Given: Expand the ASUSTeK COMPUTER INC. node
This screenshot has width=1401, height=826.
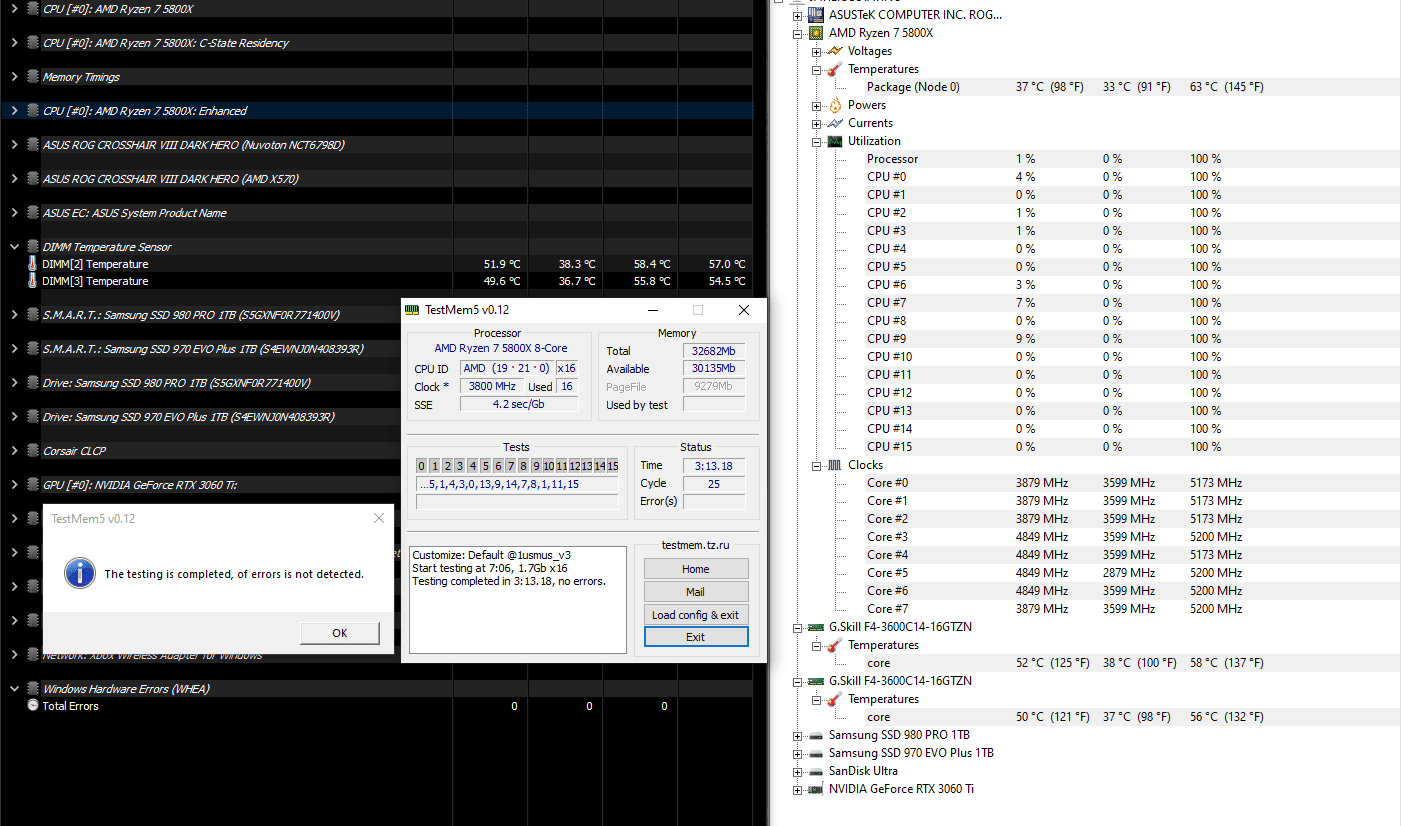Looking at the screenshot, I should (x=797, y=15).
